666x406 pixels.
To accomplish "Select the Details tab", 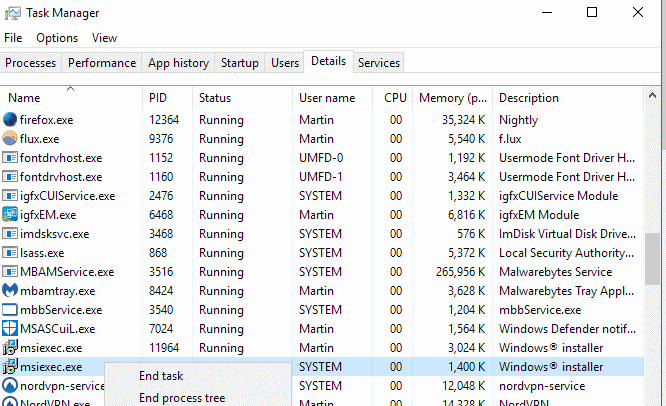I will [x=328, y=61].
